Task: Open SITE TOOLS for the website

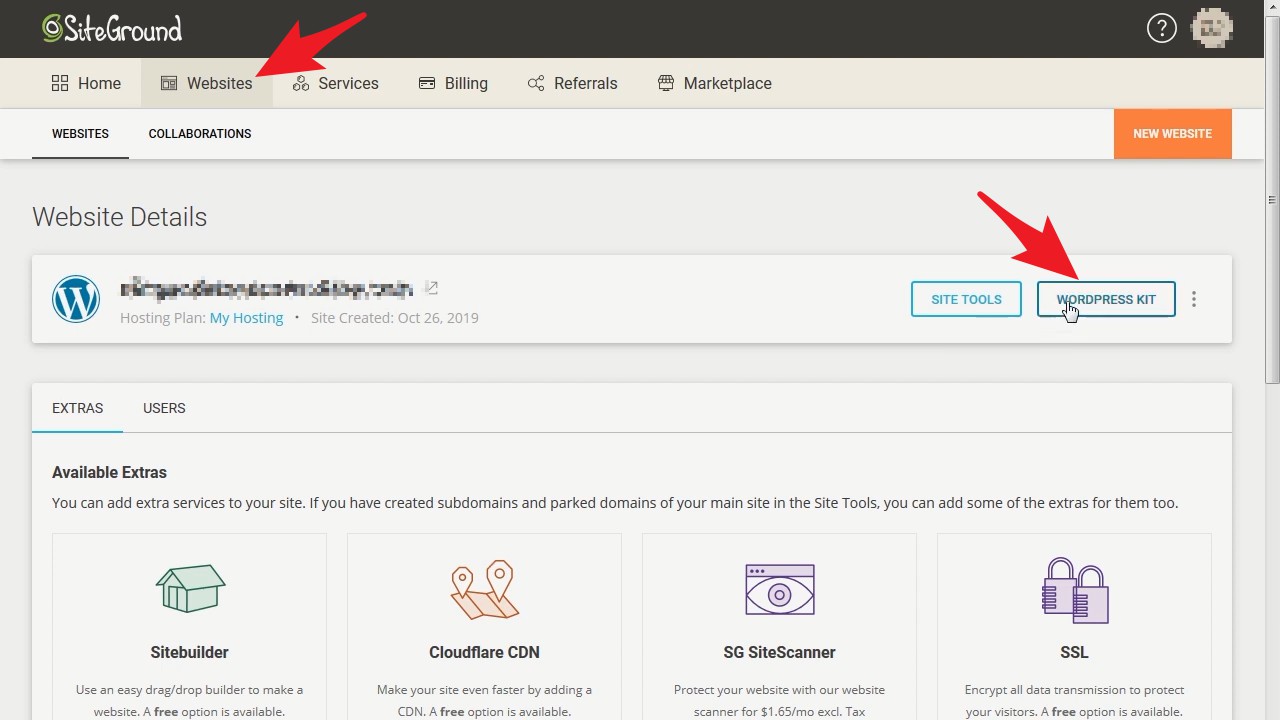Action: pyautogui.click(x=966, y=299)
